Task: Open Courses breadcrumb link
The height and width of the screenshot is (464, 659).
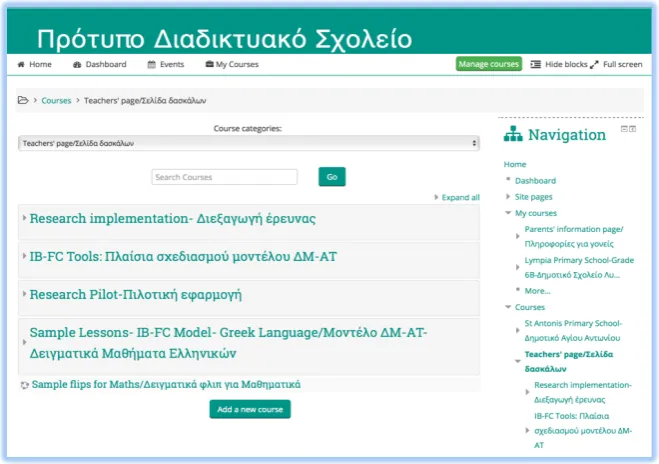Action: tap(56, 100)
